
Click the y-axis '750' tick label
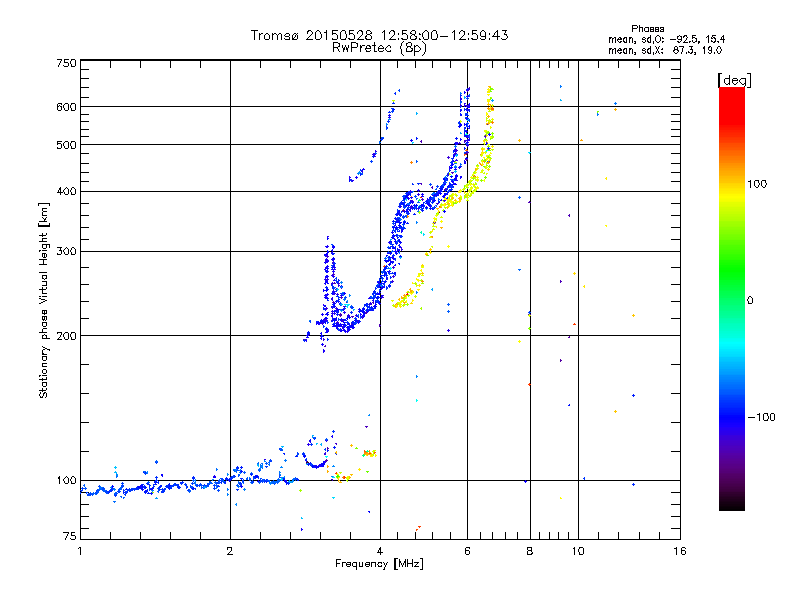pos(66,63)
